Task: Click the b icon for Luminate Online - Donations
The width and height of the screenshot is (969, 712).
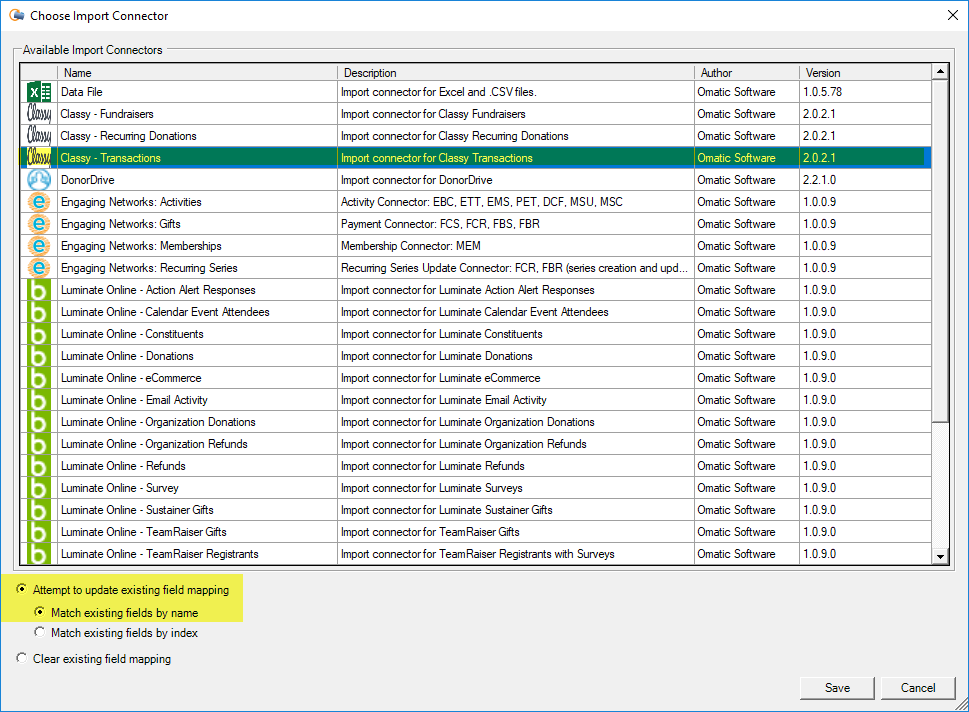Action: click(x=37, y=355)
